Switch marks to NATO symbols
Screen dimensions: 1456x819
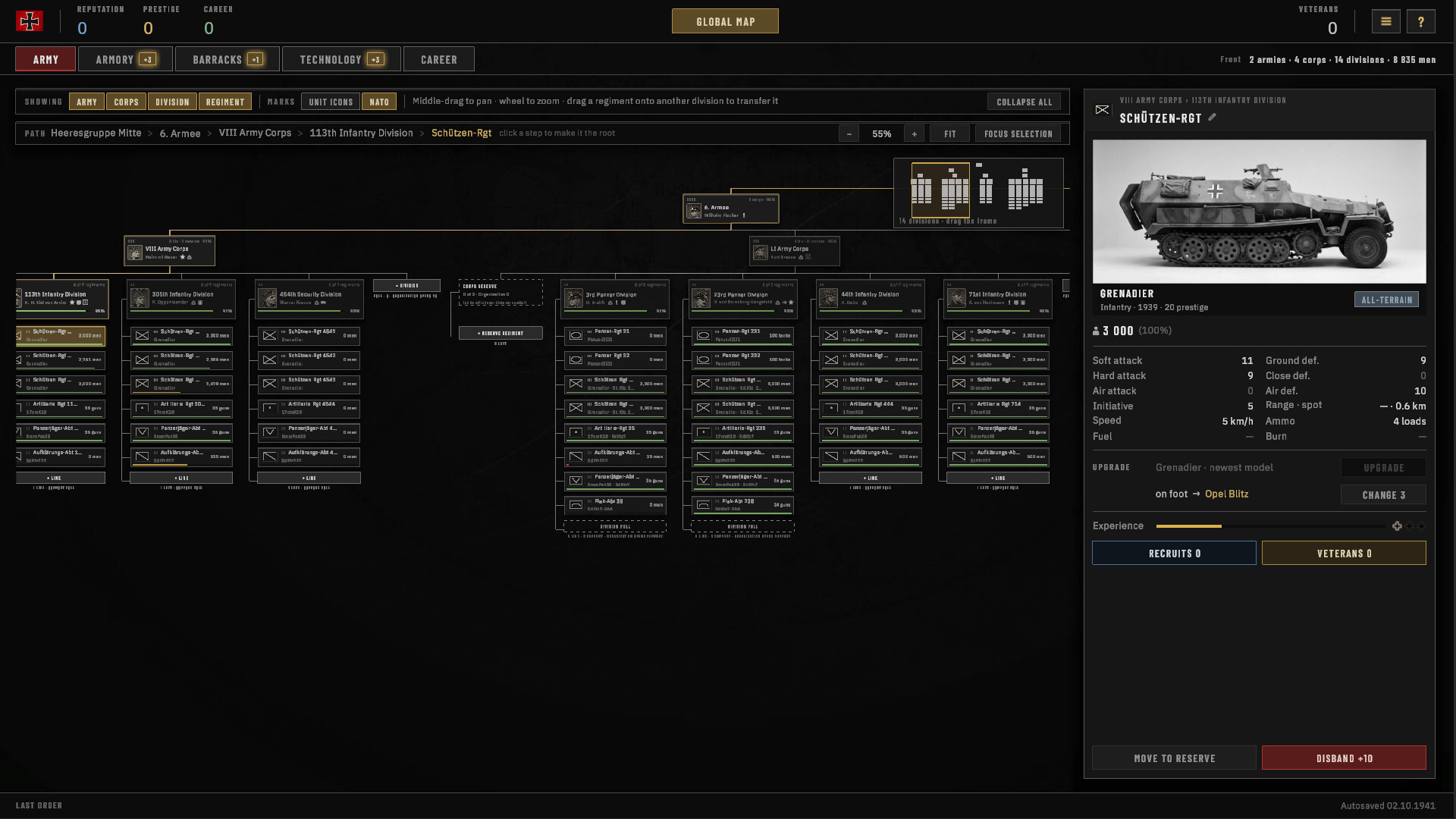click(379, 102)
